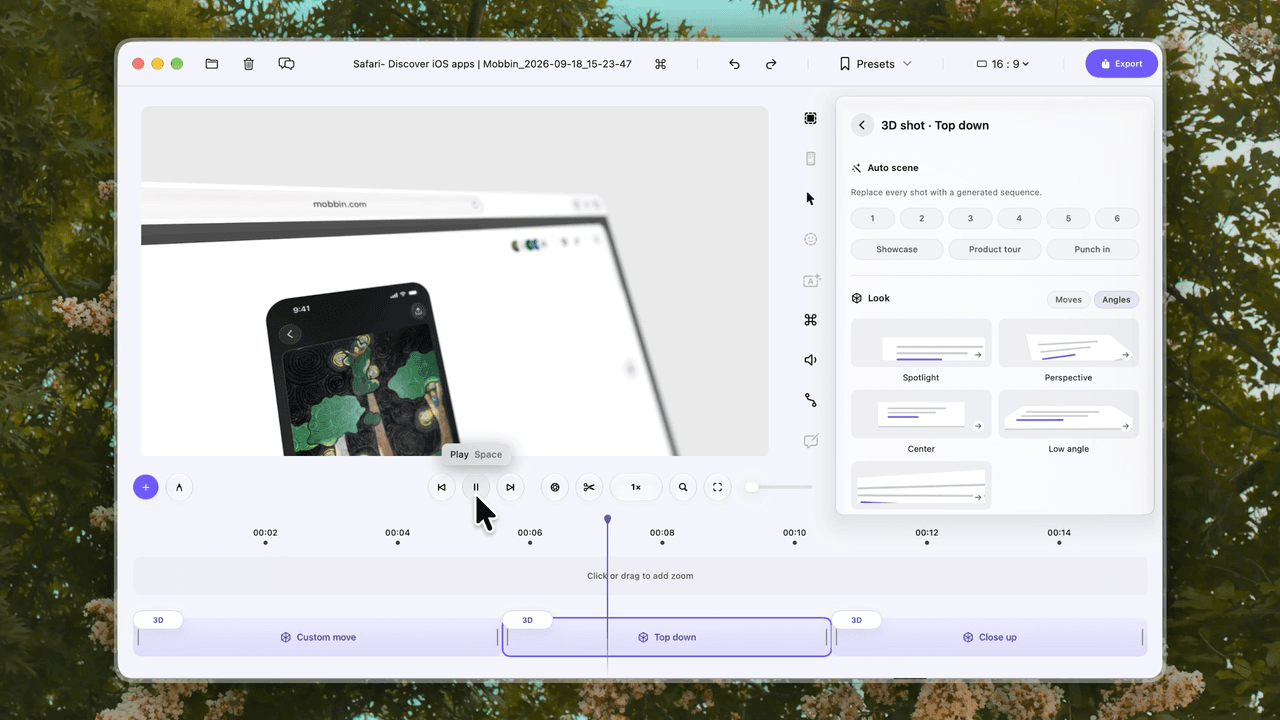Select the cursor settings arrow icon
1280x720 pixels.
(811, 199)
